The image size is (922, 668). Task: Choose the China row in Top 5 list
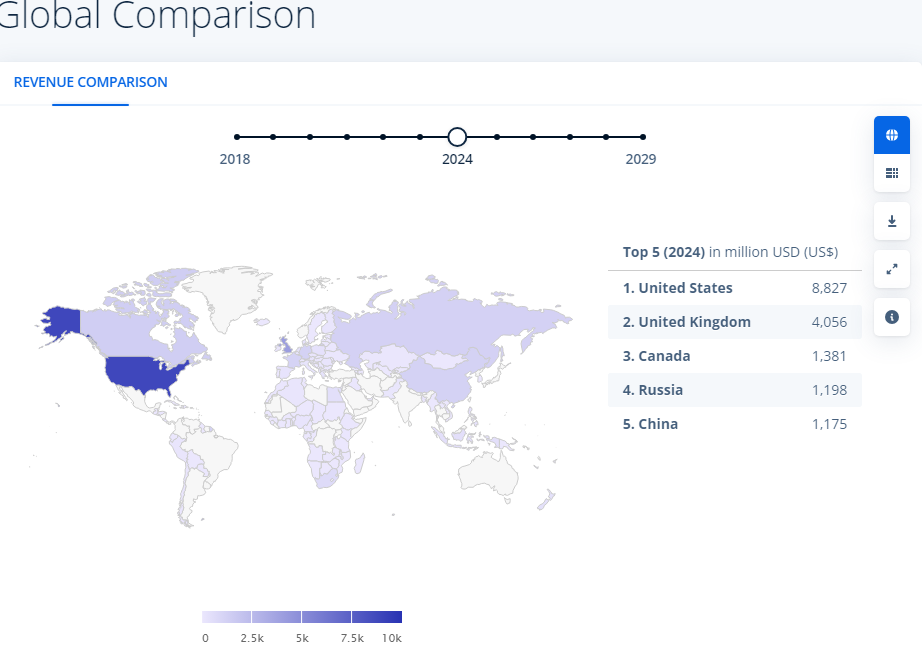click(734, 424)
